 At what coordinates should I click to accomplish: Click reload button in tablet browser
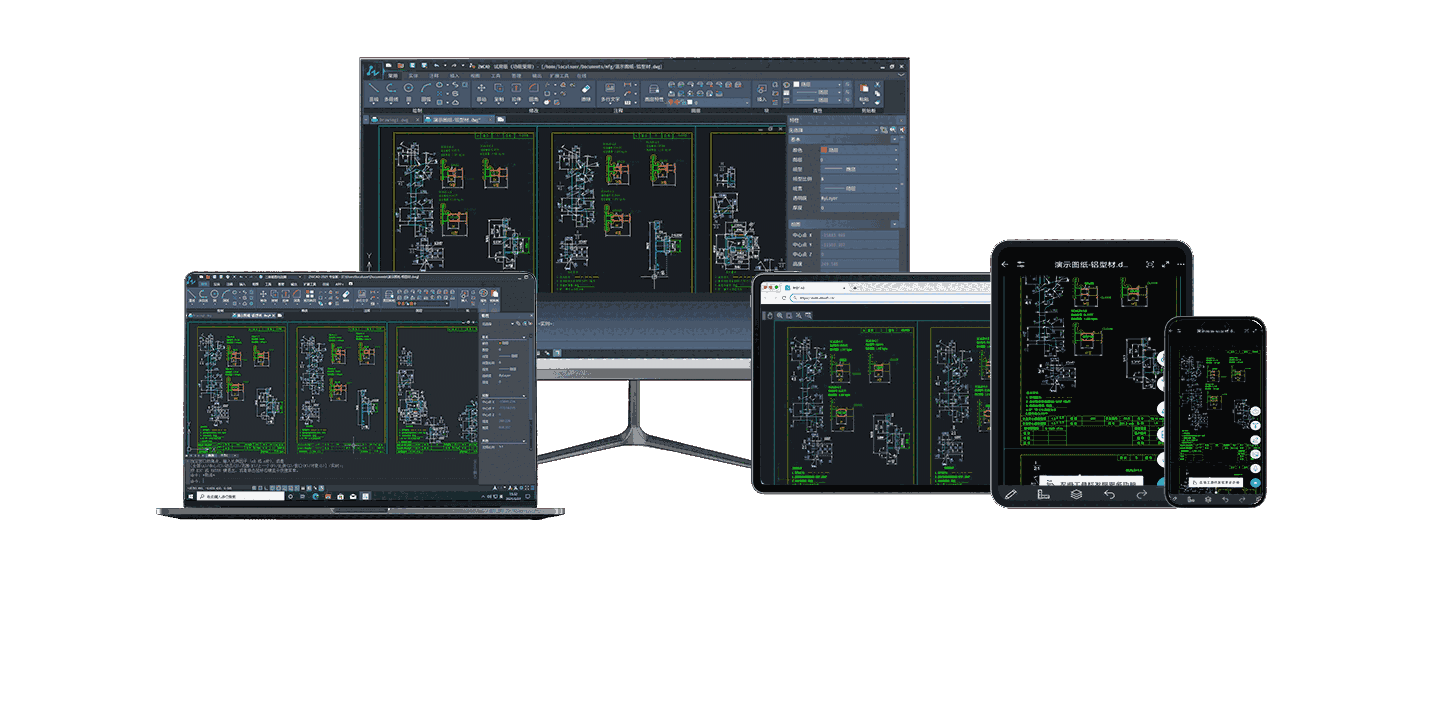tap(784, 298)
